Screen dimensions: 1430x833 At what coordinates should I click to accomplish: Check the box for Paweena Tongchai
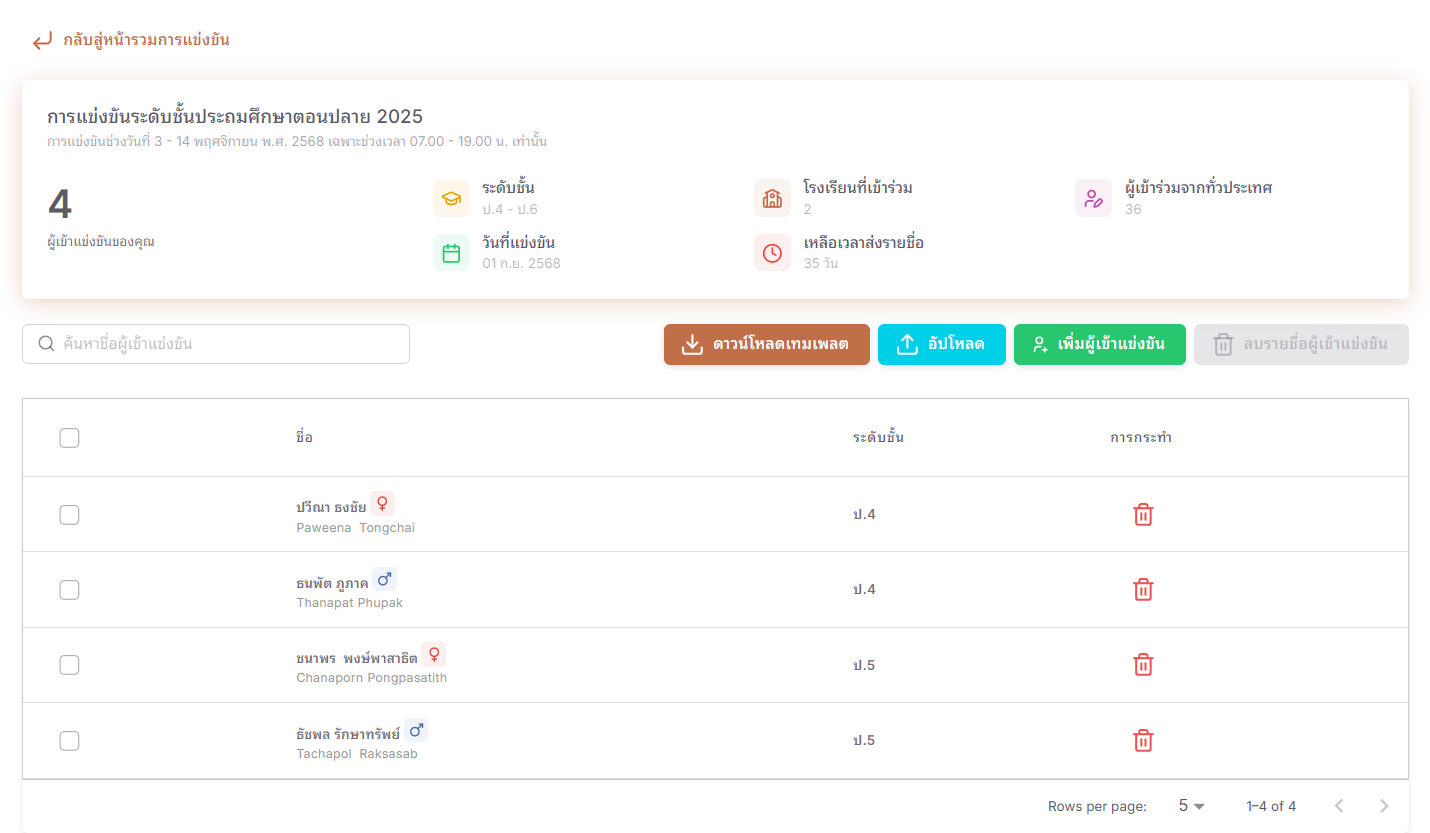[69, 515]
